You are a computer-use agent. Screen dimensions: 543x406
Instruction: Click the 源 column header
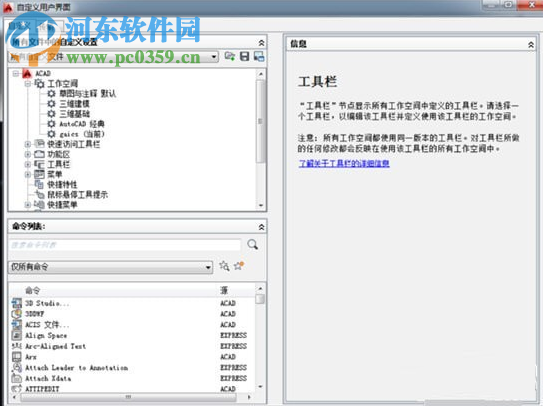(224, 290)
